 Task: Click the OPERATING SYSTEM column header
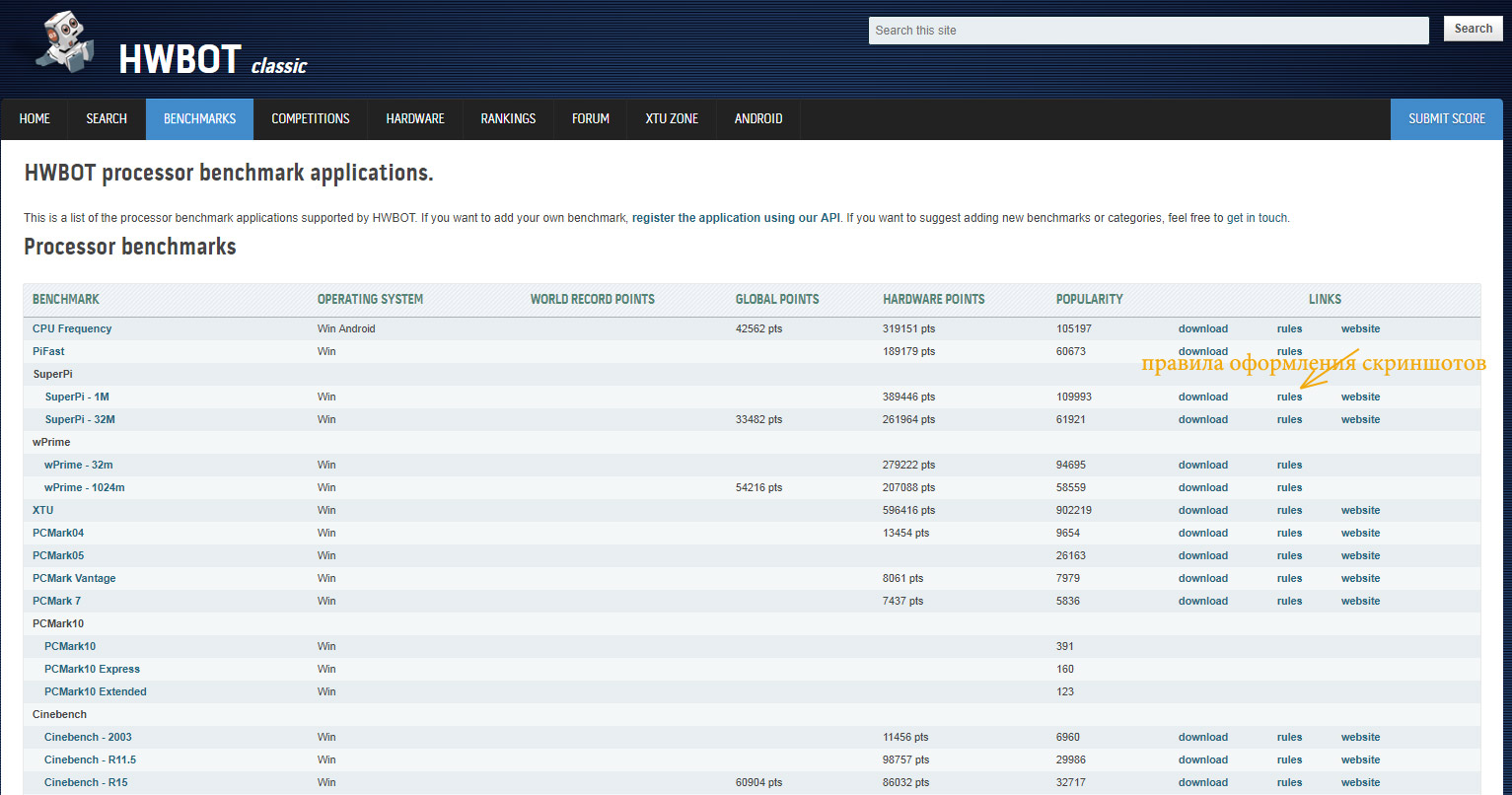point(370,299)
